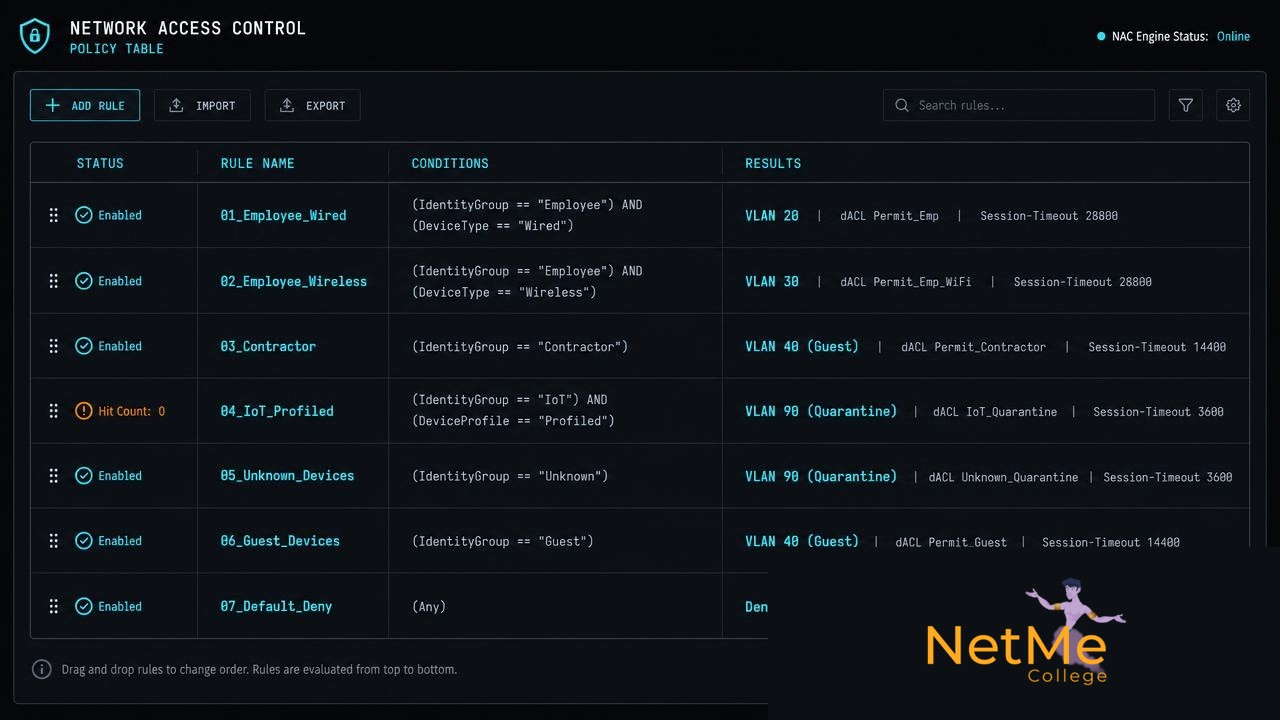This screenshot has height=720, width=1280.
Task: Toggle the Enabled status for 02_Employee_Wireless
Action: (x=109, y=281)
